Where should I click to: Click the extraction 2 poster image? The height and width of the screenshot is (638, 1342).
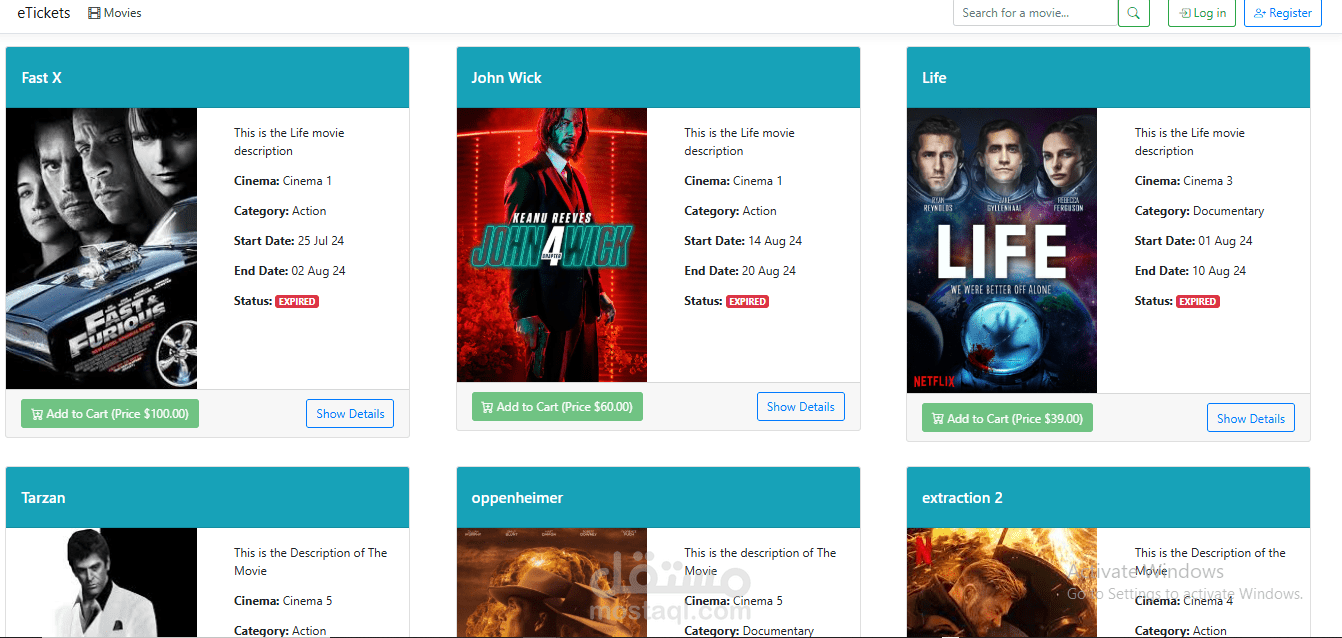pyautogui.click(x=1002, y=583)
